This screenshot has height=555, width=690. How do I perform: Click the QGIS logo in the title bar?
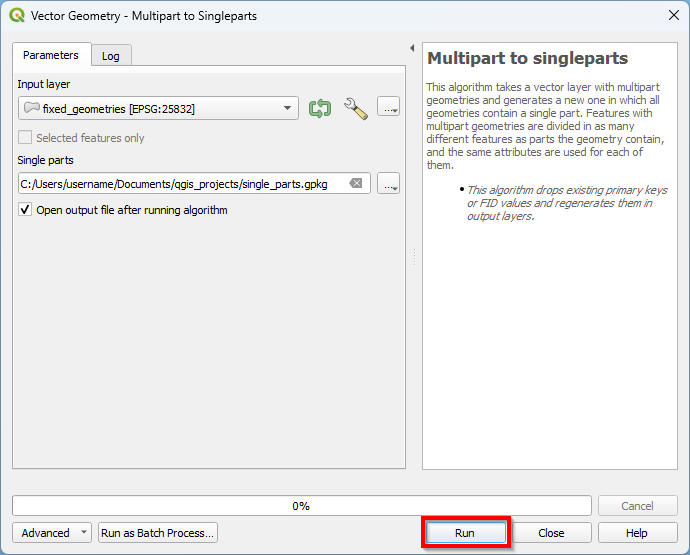pos(16,16)
